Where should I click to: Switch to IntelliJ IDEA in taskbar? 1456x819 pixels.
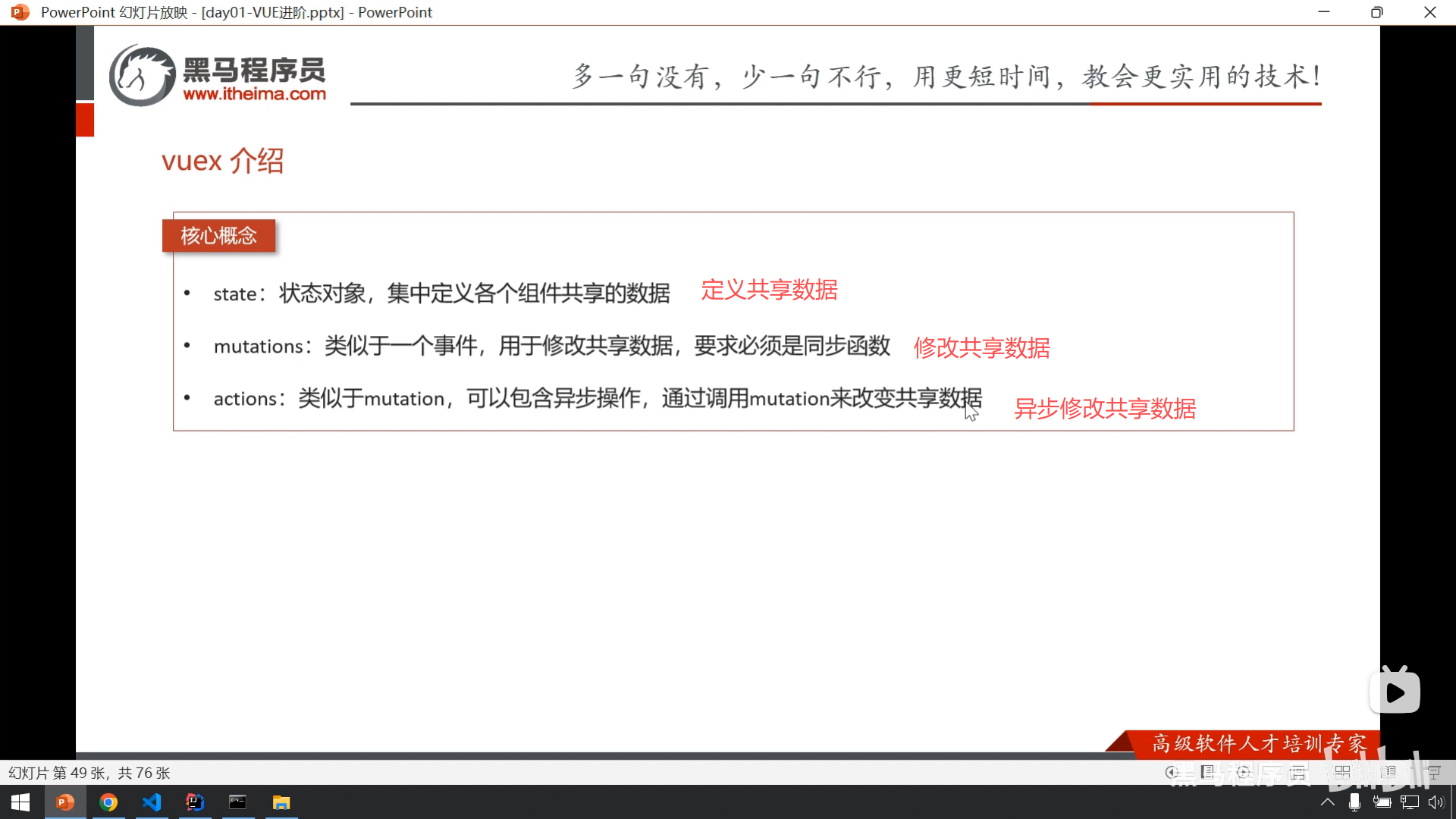pos(195,802)
